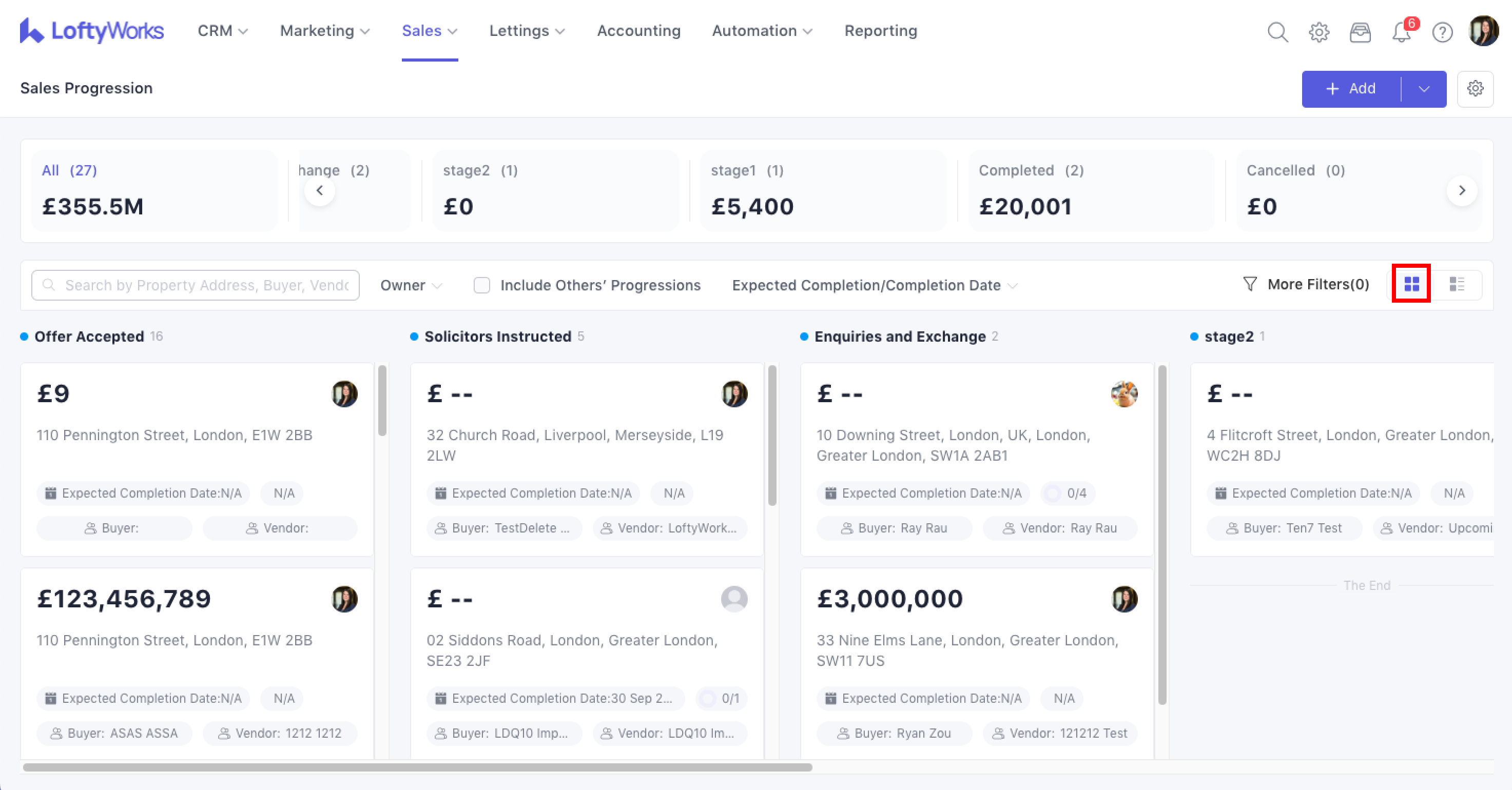This screenshot has height=790, width=1512.
Task: Open the Reporting menu item
Action: (x=880, y=30)
